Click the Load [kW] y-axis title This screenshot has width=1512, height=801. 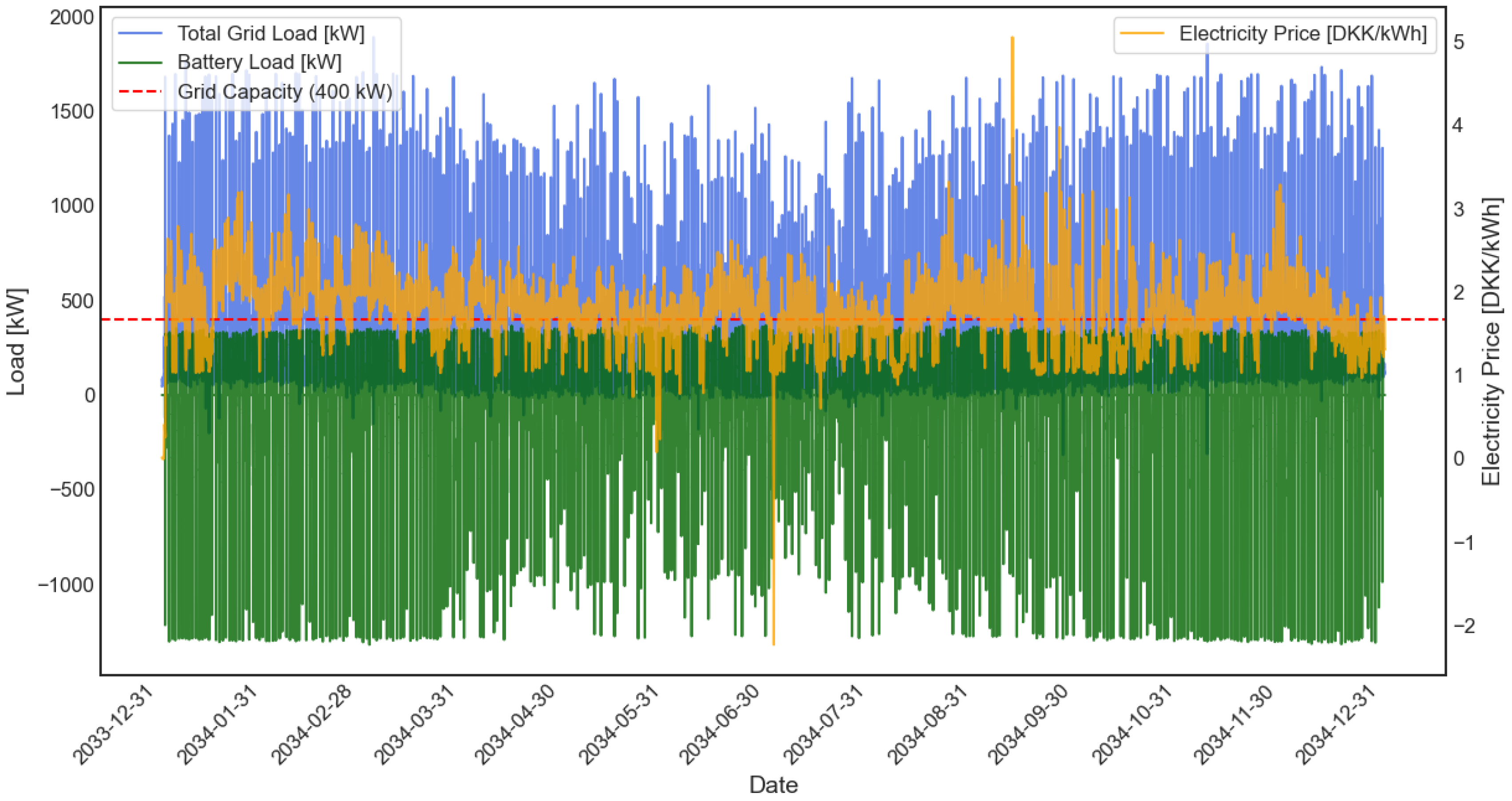16,342
